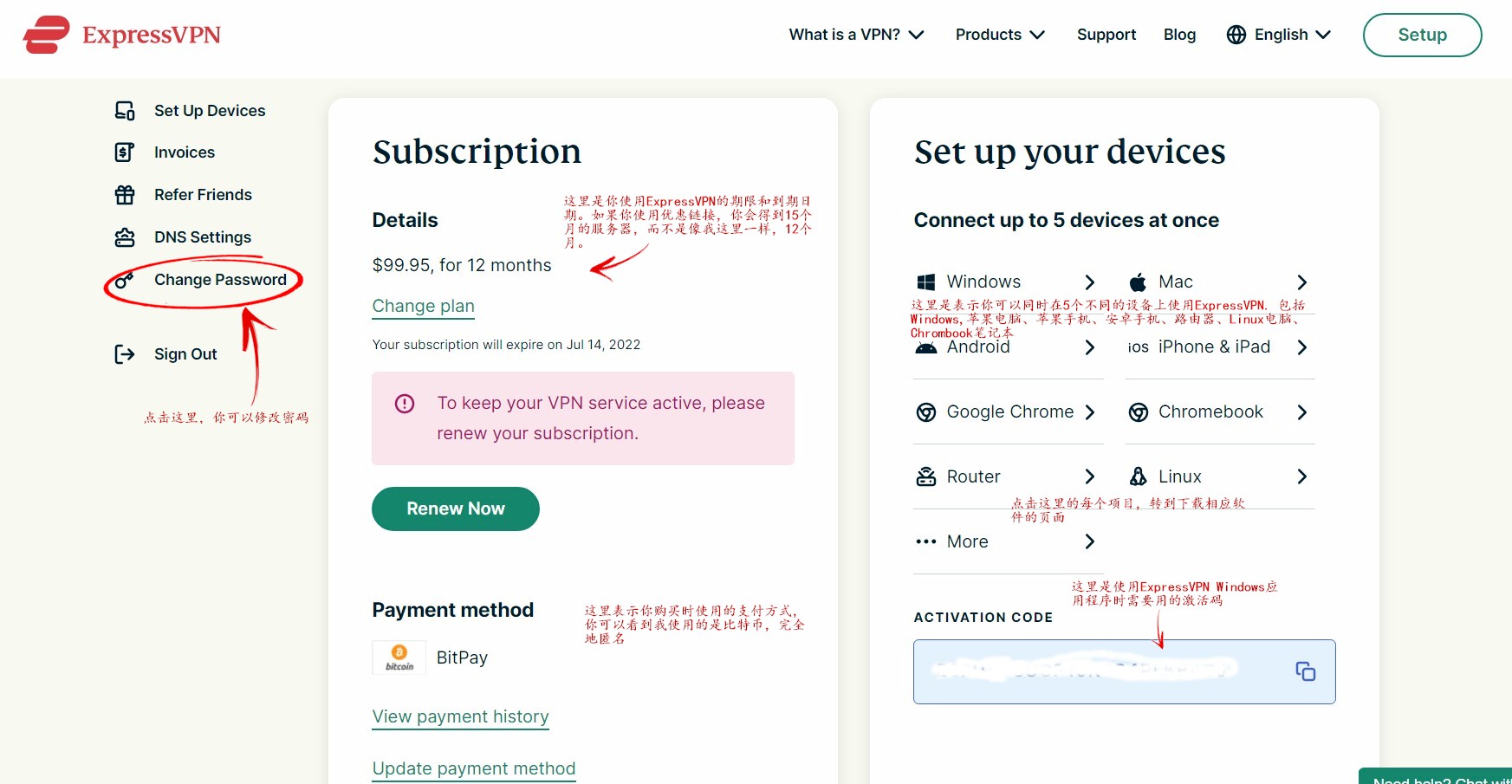Click the Refer Friends gift icon
1512x784 pixels.
125,195
